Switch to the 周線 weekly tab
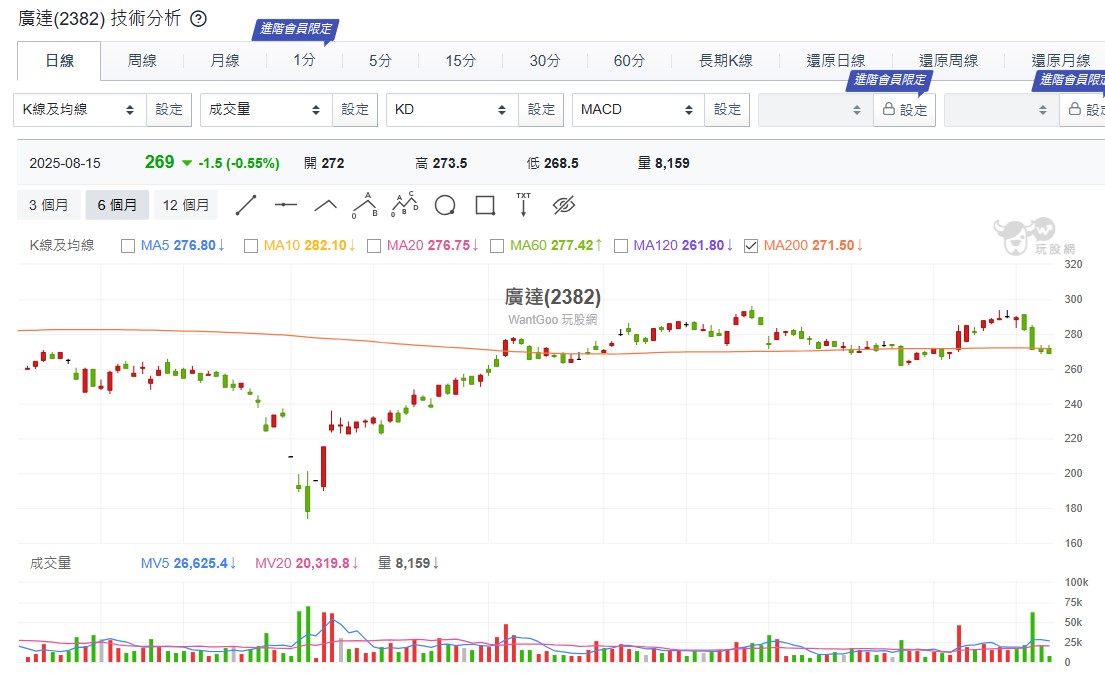This screenshot has height=673, width=1105. (142, 61)
